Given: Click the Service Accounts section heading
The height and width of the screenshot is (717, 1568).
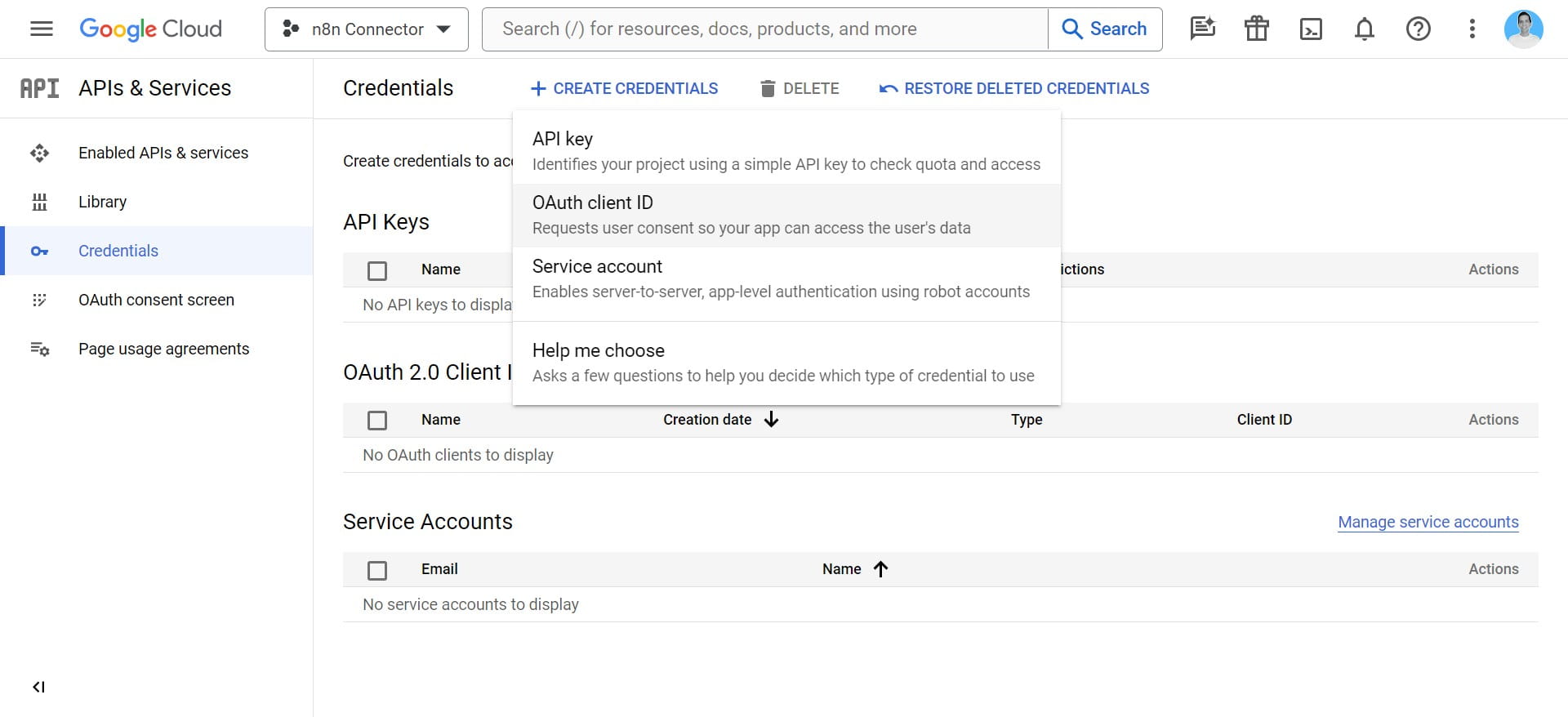Looking at the screenshot, I should (x=428, y=522).
